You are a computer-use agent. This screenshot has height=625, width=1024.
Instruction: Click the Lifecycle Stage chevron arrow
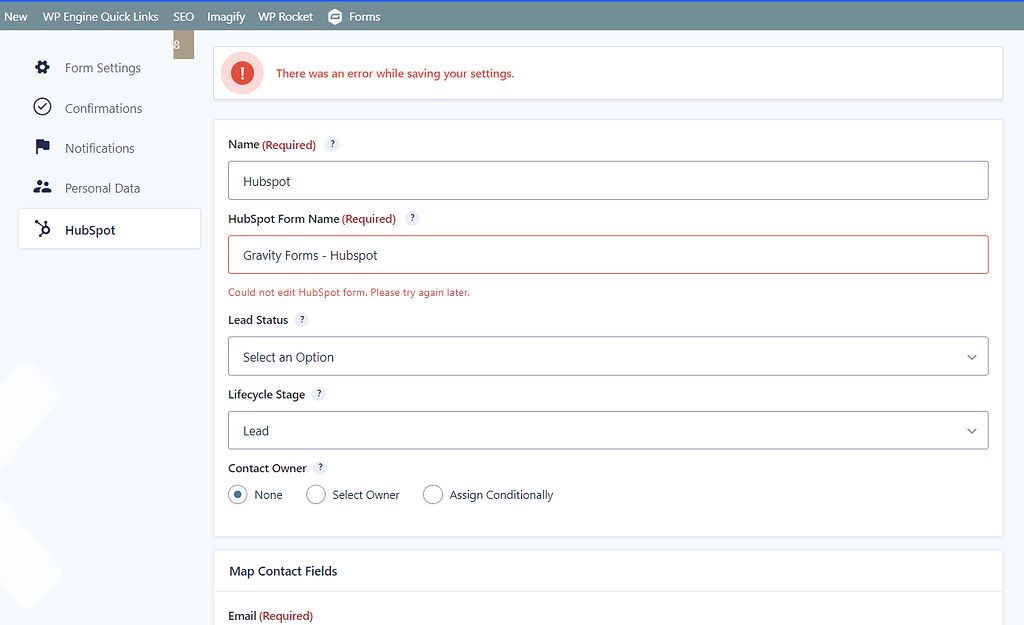pos(971,430)
